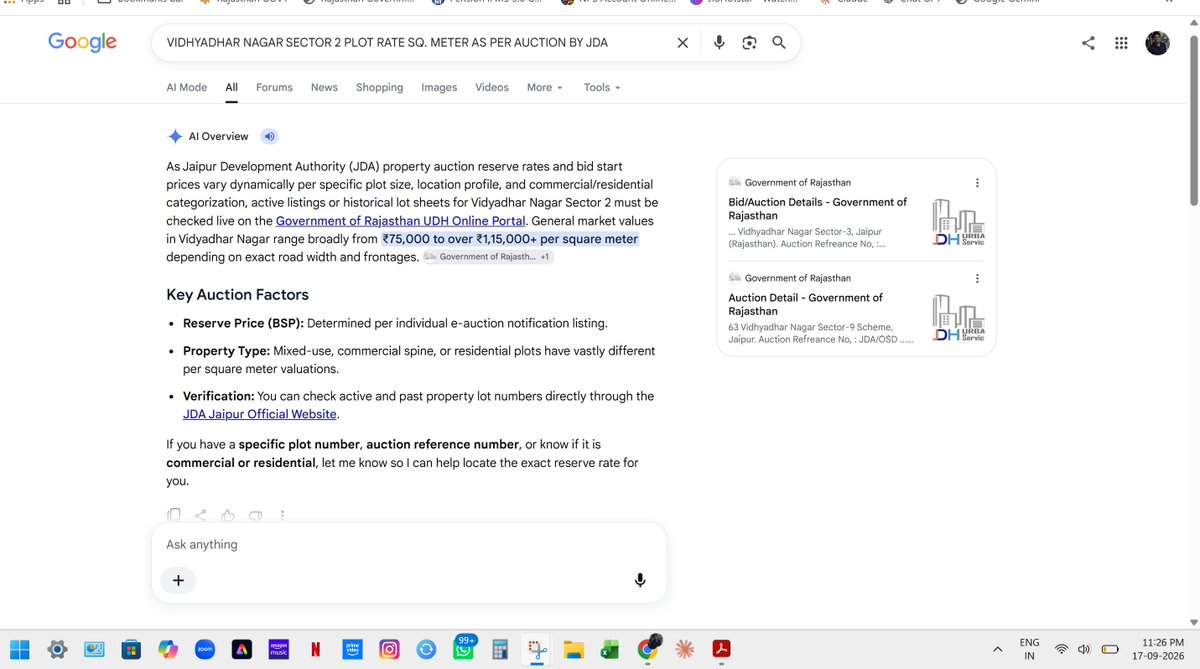Show hidden system tray icons chevron

click(997, 650)
